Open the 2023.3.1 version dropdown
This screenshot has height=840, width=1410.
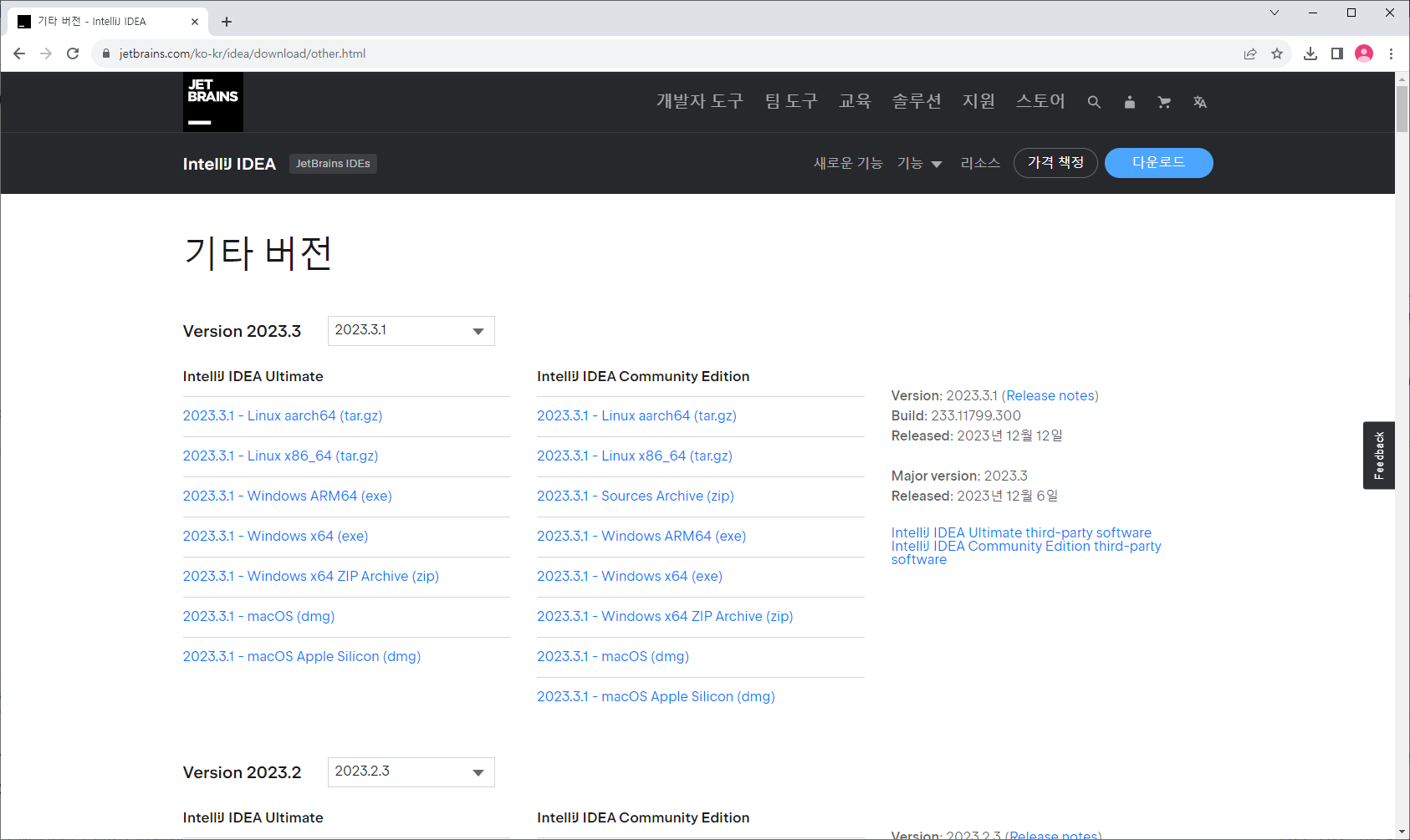(411, 331)
